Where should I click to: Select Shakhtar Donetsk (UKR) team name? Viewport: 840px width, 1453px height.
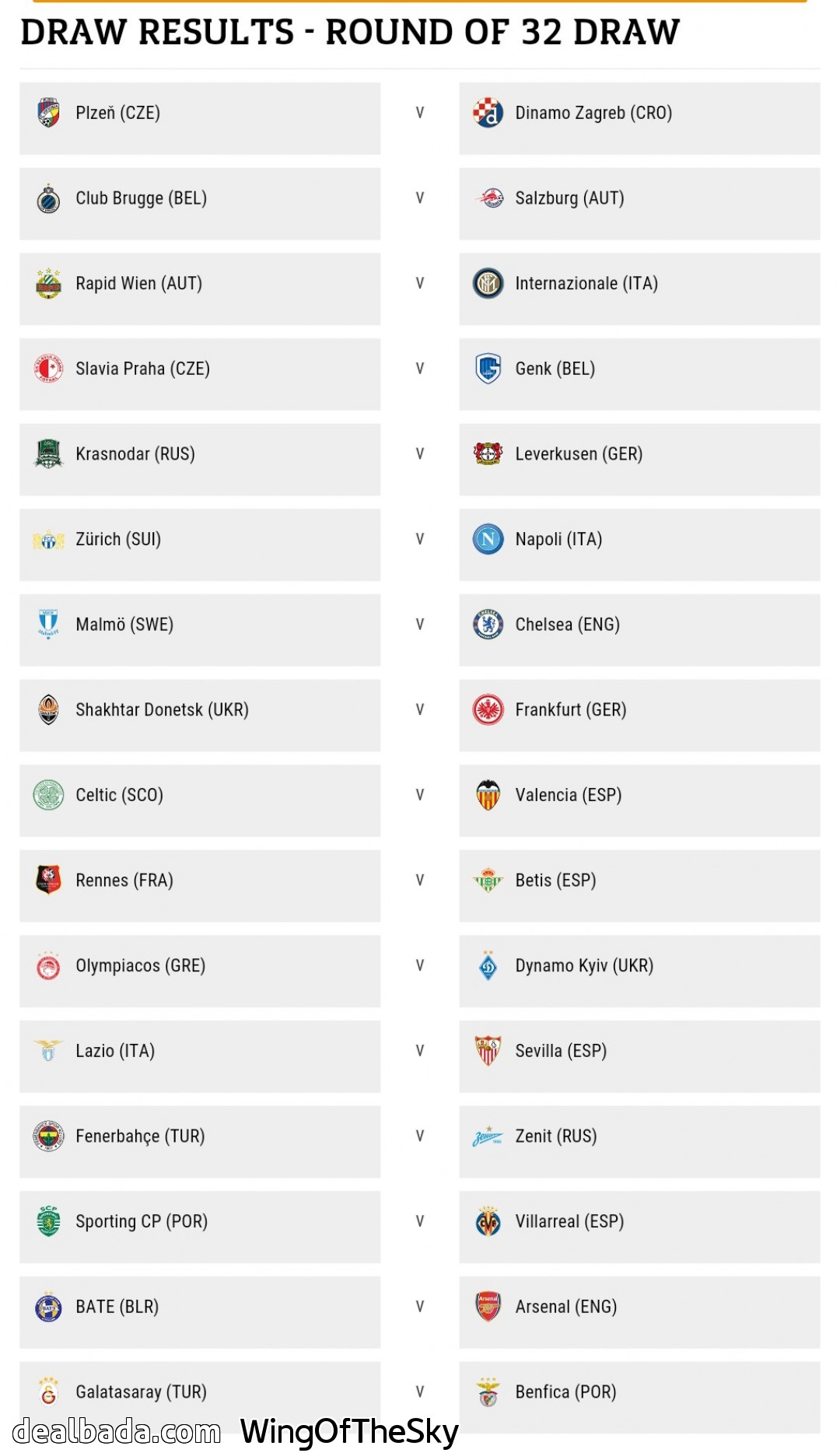[162, 710]
